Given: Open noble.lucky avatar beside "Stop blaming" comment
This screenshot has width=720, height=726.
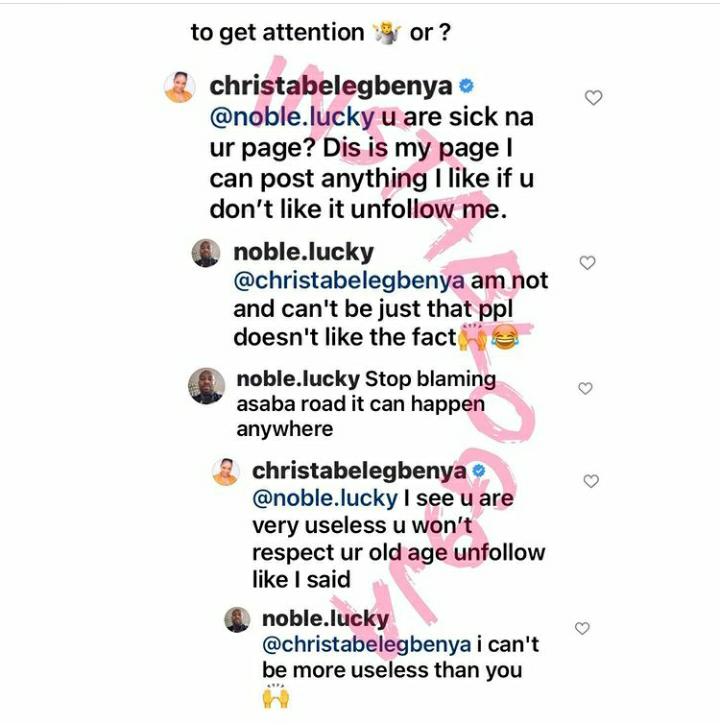Looking at the screenshot, I should tap(207, 386).
